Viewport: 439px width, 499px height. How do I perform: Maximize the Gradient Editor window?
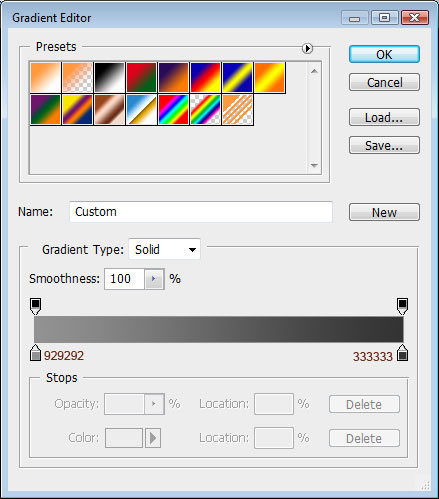pyautogui.click(x=384, y=18)
